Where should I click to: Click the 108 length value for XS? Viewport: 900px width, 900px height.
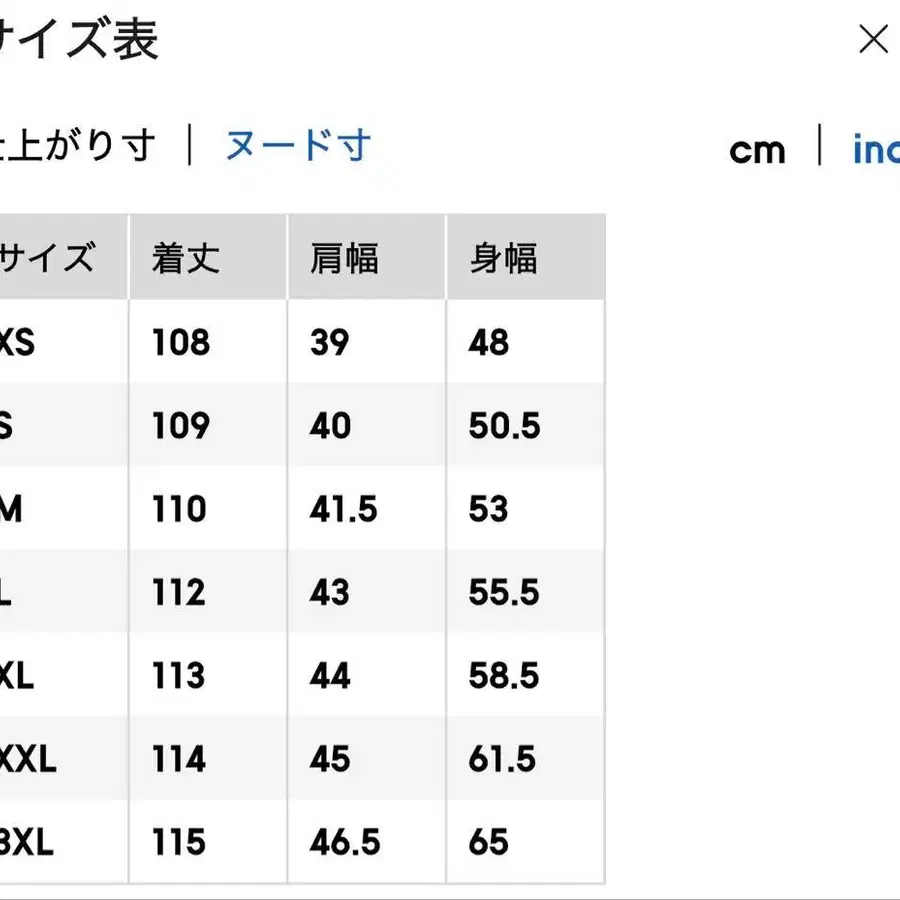tap(181, 343)
